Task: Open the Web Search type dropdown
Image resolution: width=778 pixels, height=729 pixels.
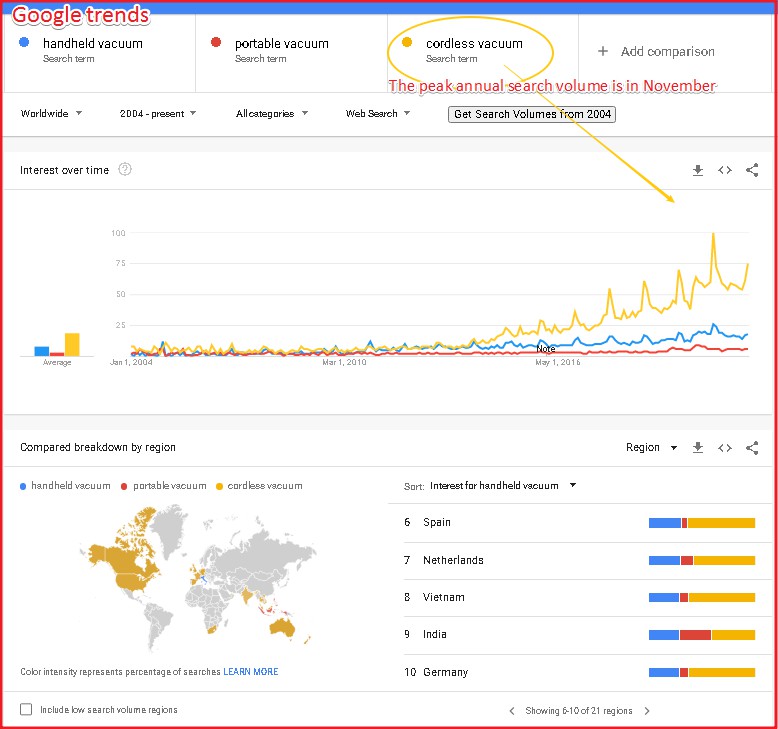Action: point(378,114)
